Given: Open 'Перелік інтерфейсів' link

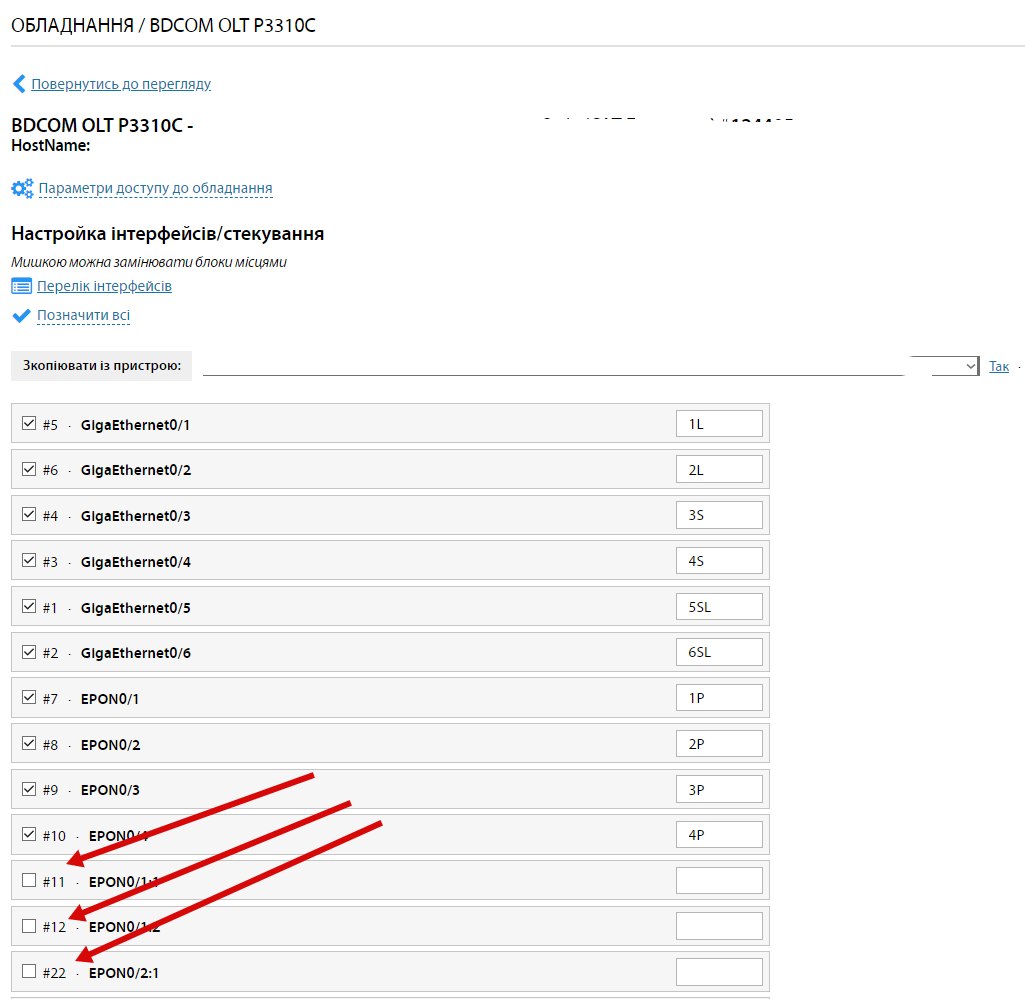Looking at the screenshot, I should 105,286.
